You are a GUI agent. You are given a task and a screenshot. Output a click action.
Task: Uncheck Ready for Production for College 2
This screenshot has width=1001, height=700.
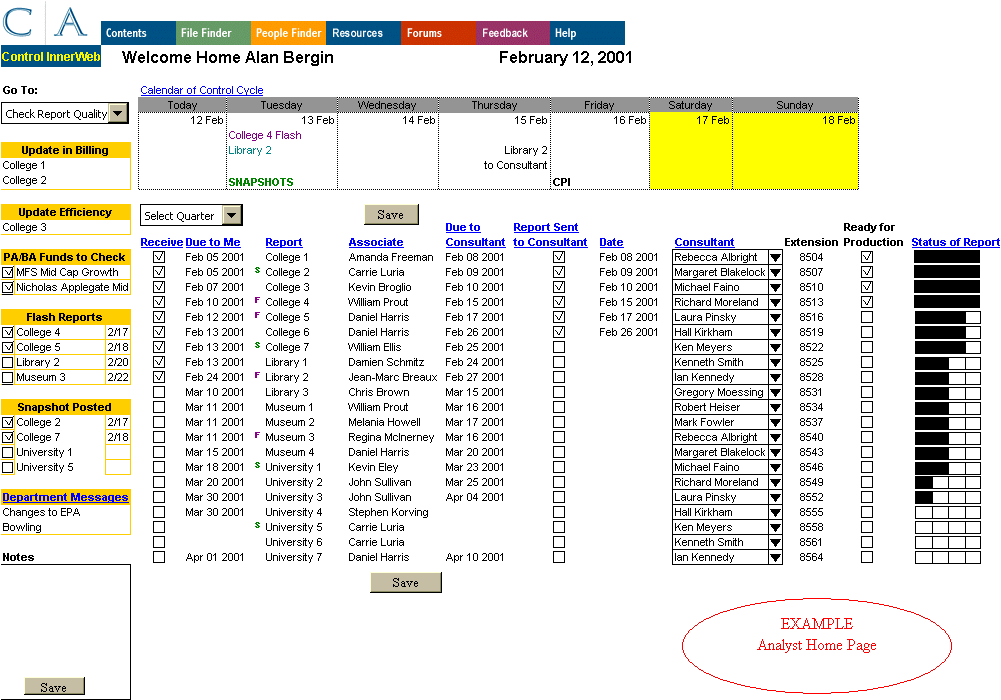pyautogui.click(x=866, y=272)
